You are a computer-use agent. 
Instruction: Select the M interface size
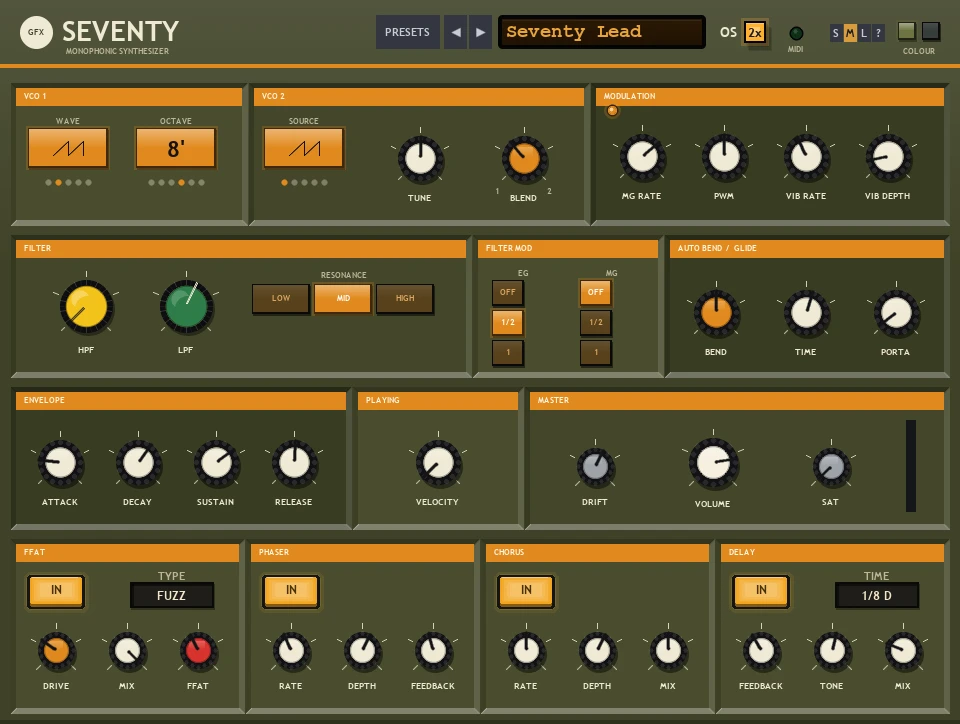click(850, 33)
